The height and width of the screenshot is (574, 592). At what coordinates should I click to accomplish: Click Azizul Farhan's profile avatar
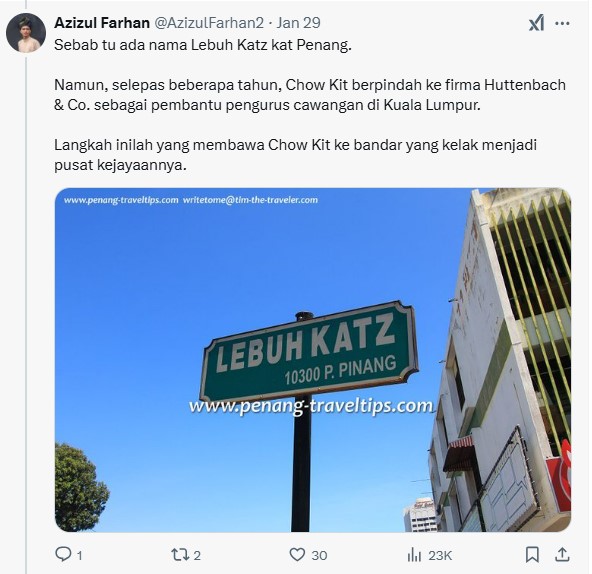pos(26,33)
